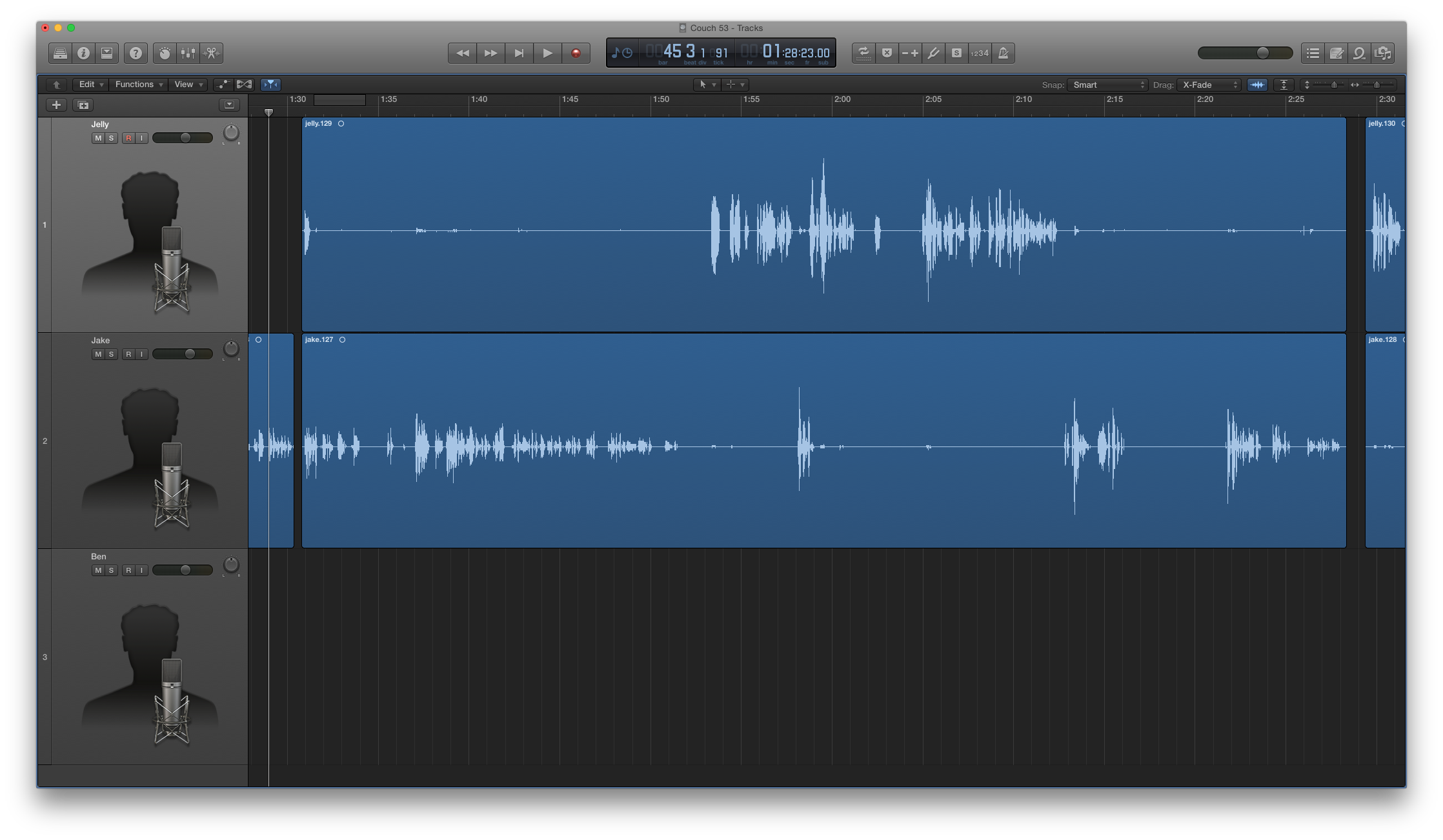Disable record on Jelly track

[x=128, y=138]
